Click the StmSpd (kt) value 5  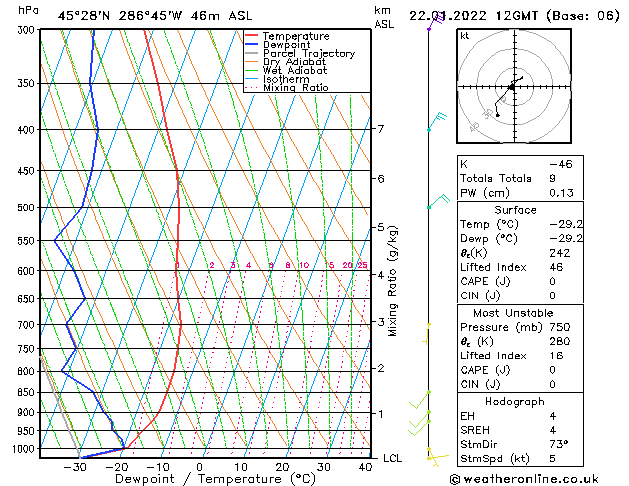pos(553,459)
